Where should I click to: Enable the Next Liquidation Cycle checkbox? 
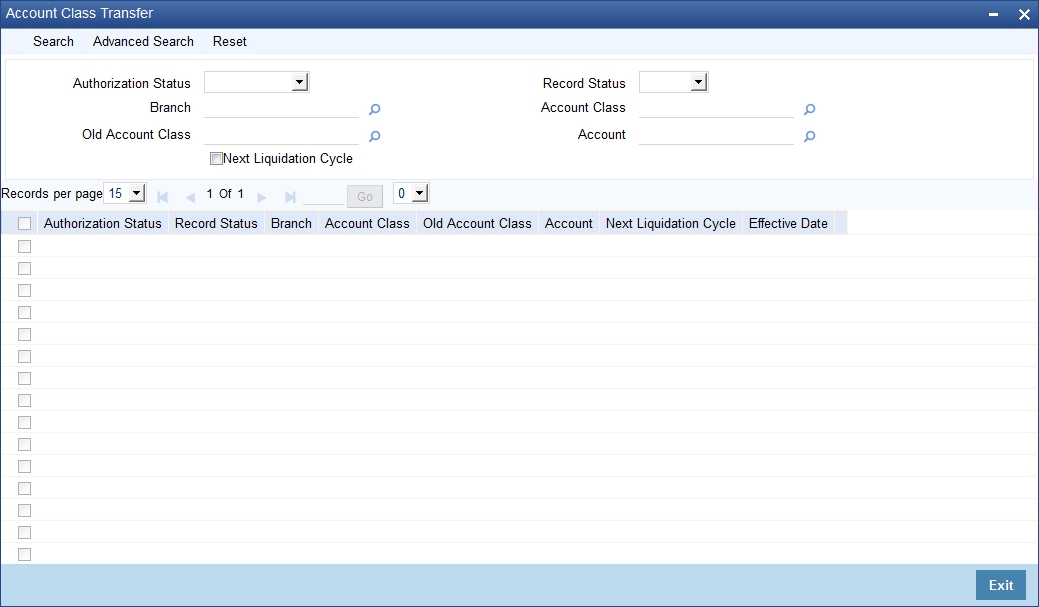[216, 158]
